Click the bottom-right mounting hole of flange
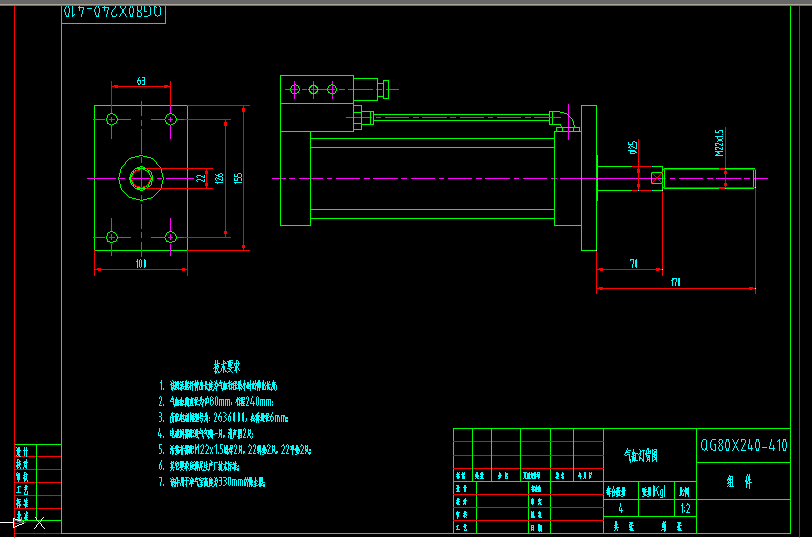Viewport: 812px width, 538px height. (x=170, y=237)
